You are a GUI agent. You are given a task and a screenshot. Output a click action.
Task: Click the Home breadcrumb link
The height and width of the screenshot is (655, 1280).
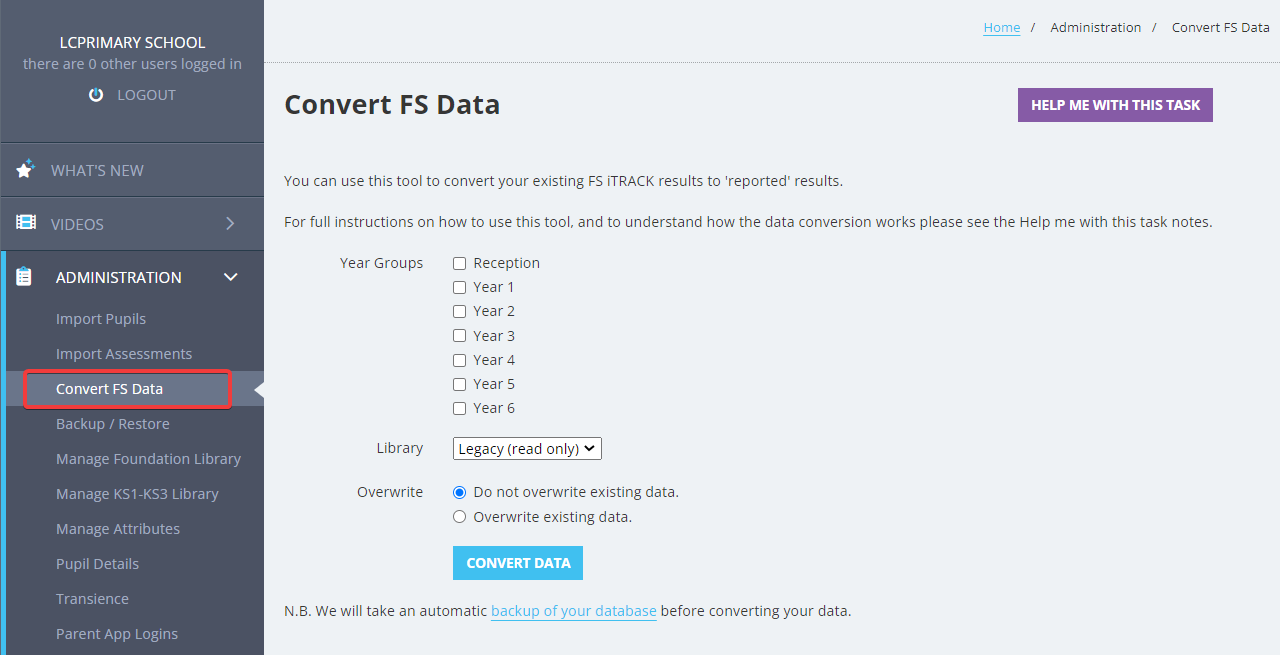[x=1002, y=28]
